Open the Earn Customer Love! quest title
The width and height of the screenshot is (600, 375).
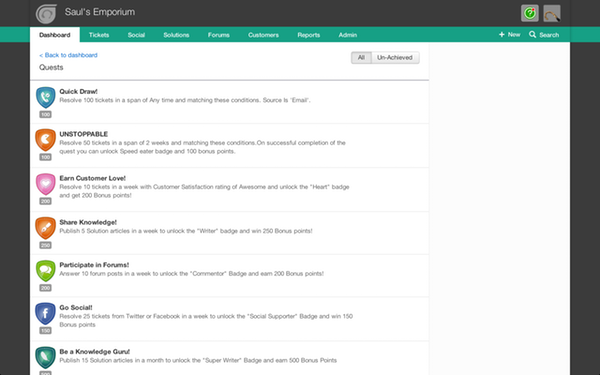pos(93,178)
